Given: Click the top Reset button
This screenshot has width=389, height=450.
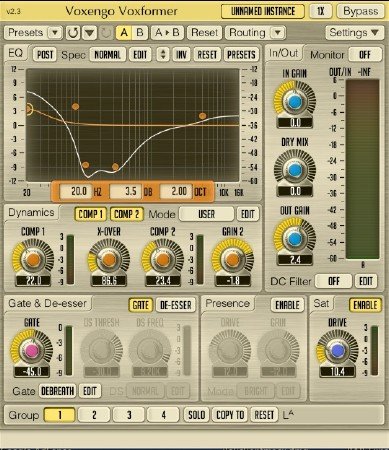Looking at the screenshot, I should (x=204, y=33).
